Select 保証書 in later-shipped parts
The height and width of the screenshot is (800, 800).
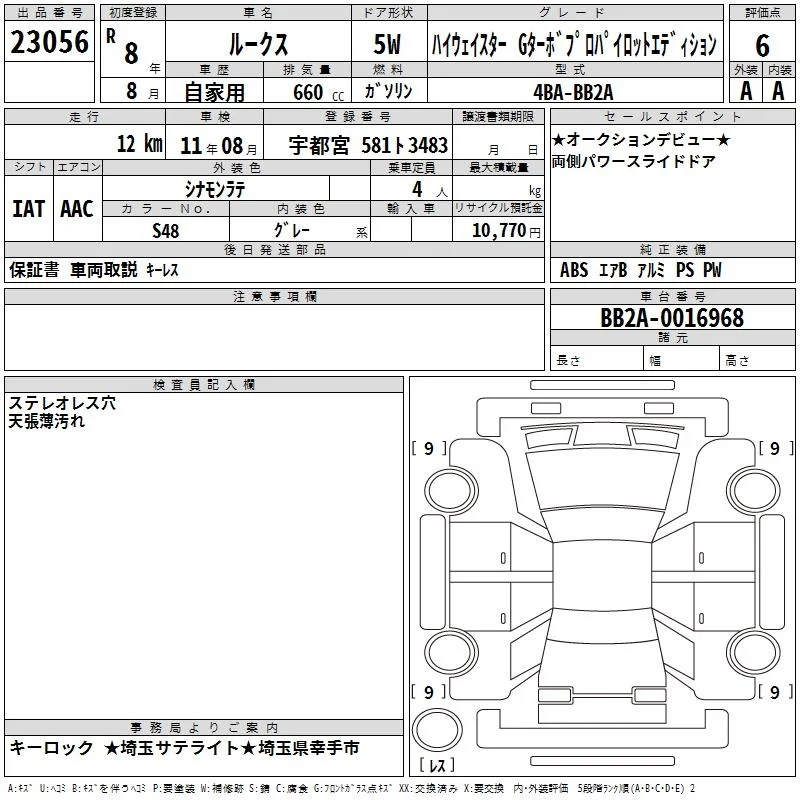(x=34, y=270)
